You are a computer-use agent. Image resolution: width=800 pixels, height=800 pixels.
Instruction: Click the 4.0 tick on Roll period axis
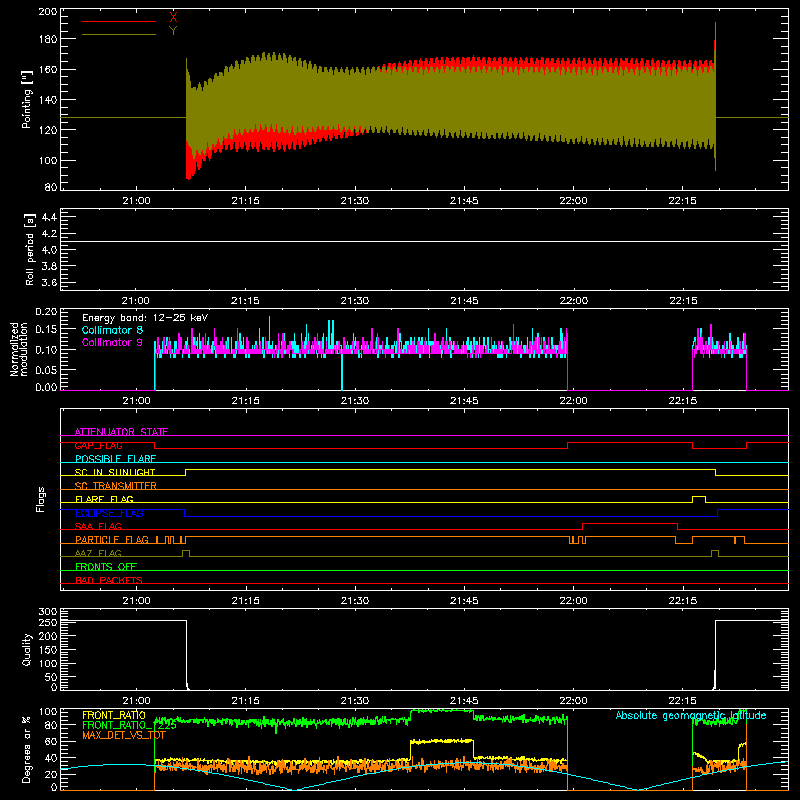pos(49,249)
